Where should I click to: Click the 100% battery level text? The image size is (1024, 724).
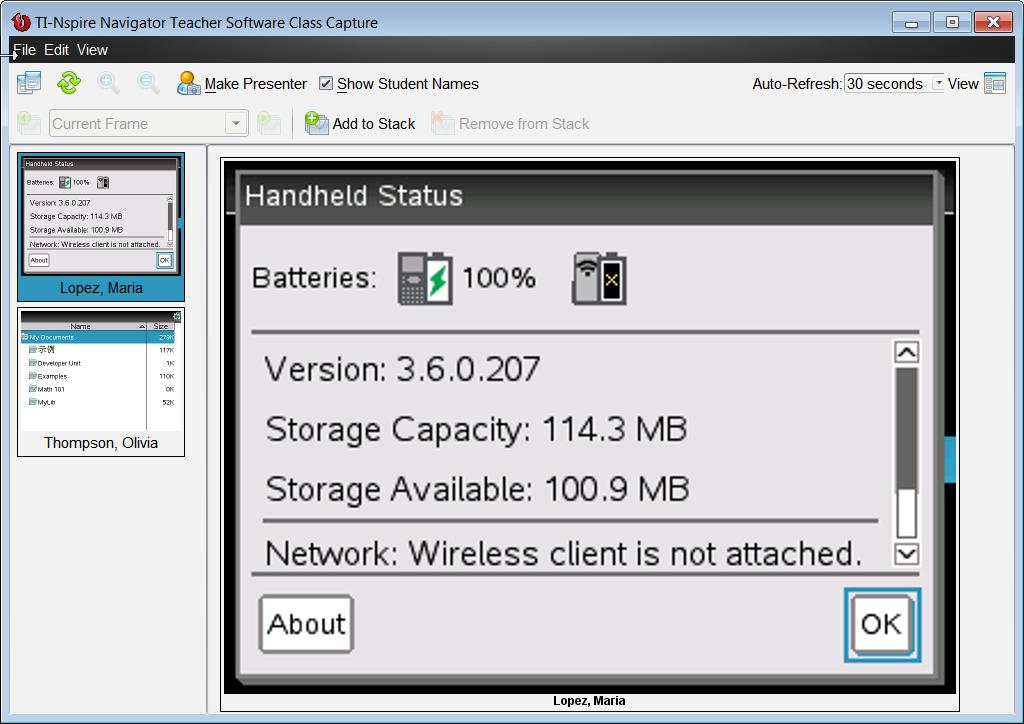pyautogui.click(x=499, y=278)
